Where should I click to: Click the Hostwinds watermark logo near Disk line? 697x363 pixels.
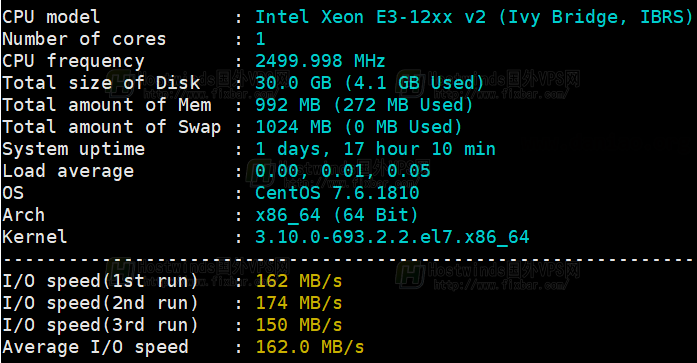[121, 84]
